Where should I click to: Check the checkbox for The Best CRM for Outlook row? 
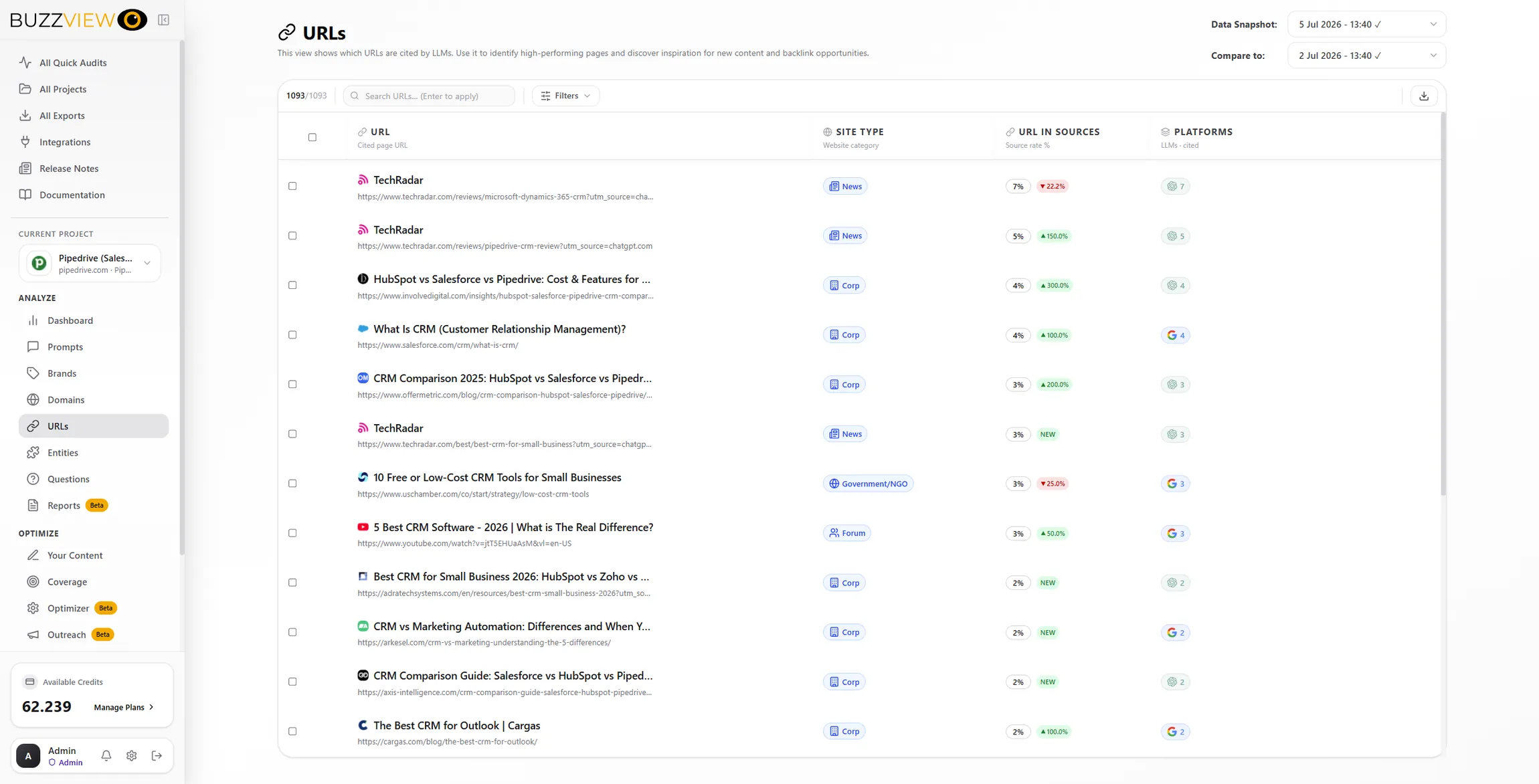[x=292, y=731]
